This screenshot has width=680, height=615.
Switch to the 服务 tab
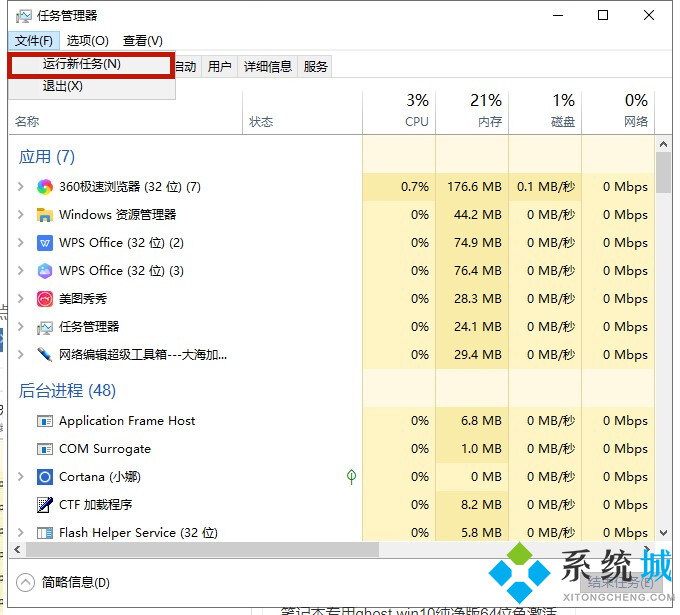pyautogui.click(x=315, y=67)
